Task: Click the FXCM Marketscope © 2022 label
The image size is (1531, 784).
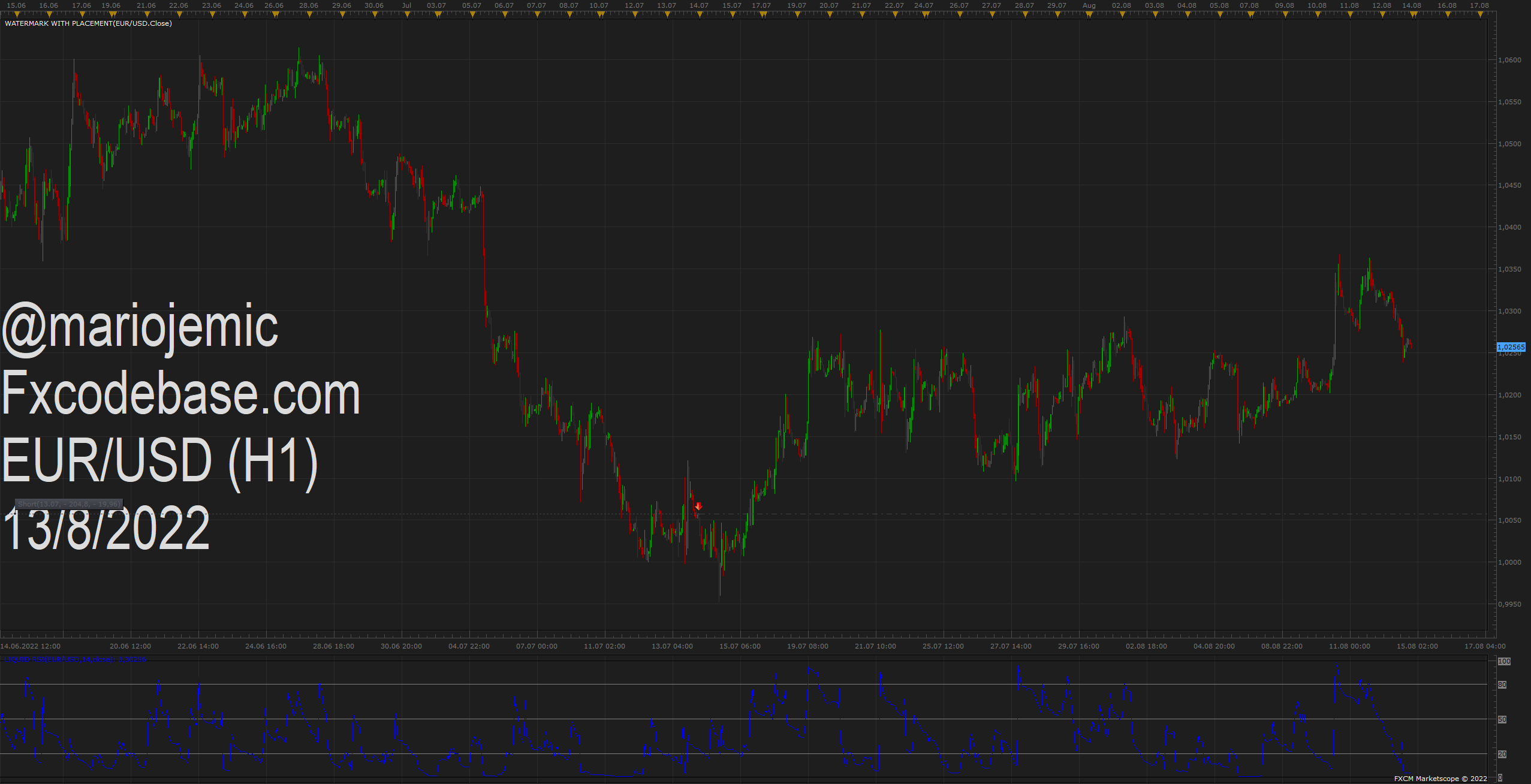Action: (x=1440, y=779)
